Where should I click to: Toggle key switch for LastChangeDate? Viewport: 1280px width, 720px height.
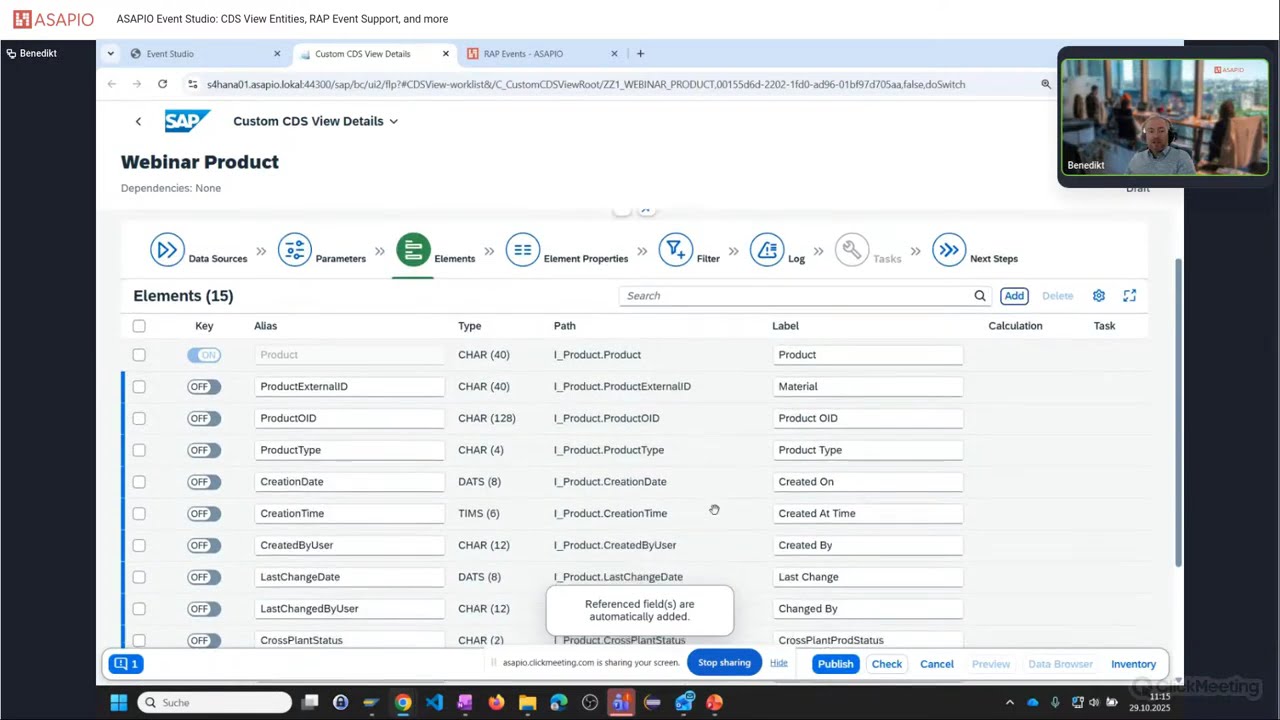point(204,577)
